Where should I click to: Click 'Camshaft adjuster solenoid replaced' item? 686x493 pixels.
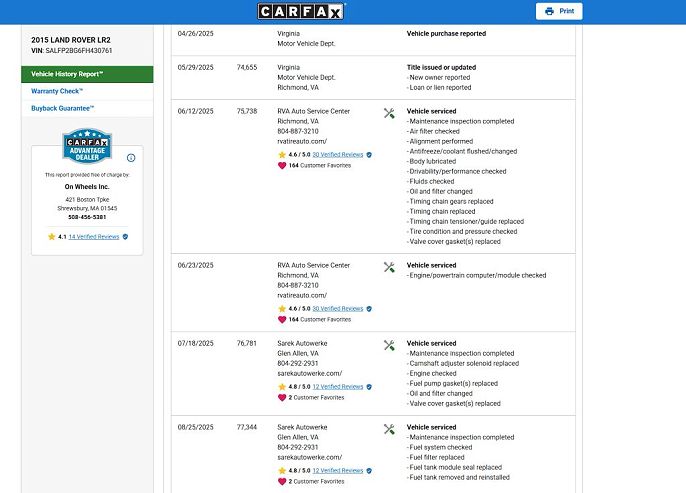point(464,364)
